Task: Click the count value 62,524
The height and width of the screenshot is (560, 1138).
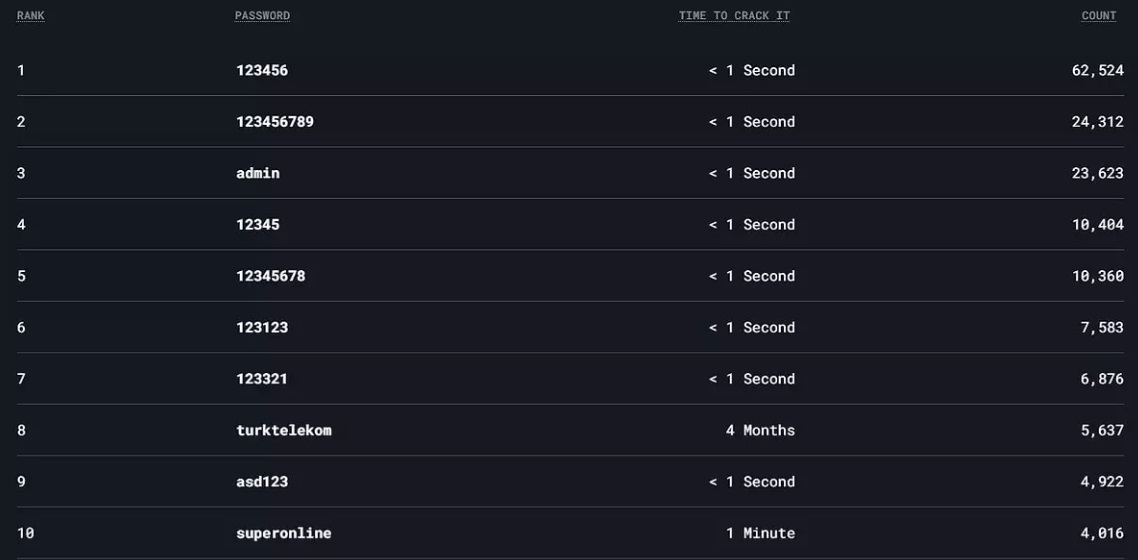Action: [1098, 70]
